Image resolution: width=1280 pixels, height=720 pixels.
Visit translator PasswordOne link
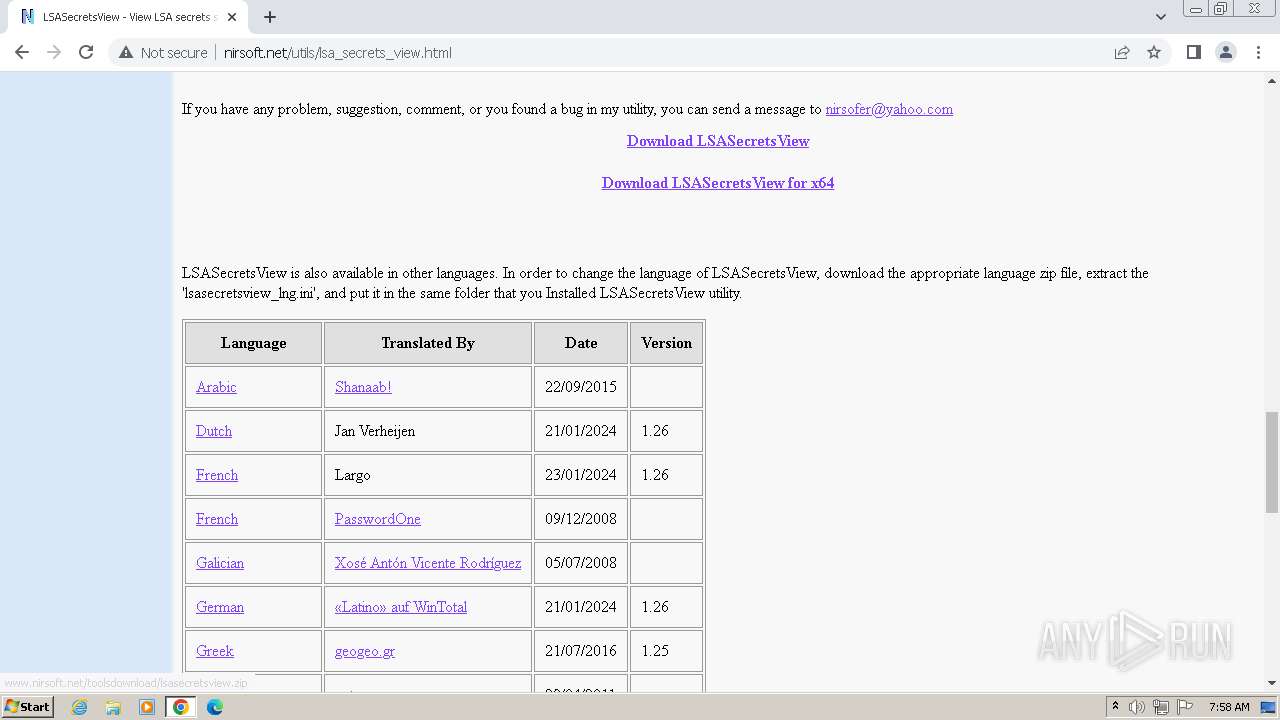tap(378, 519)
